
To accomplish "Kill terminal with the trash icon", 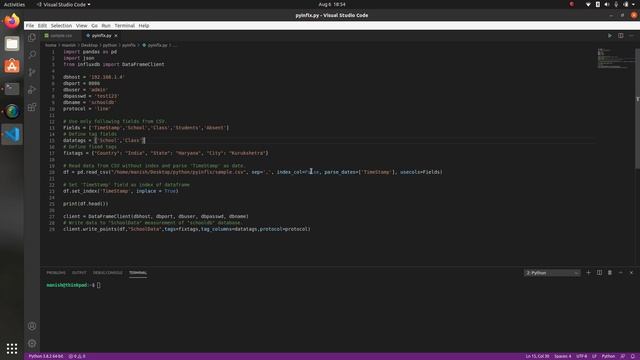I will pos(610,273).
